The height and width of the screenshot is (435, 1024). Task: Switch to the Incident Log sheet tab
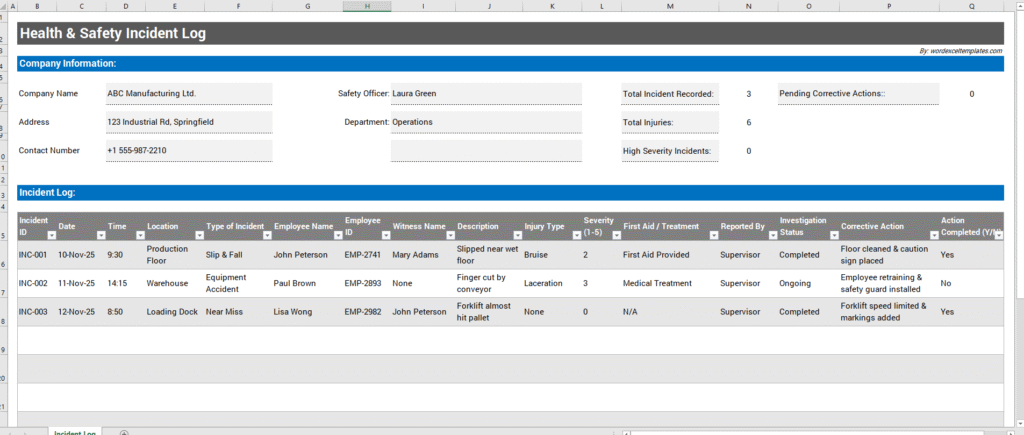(74, 432)
